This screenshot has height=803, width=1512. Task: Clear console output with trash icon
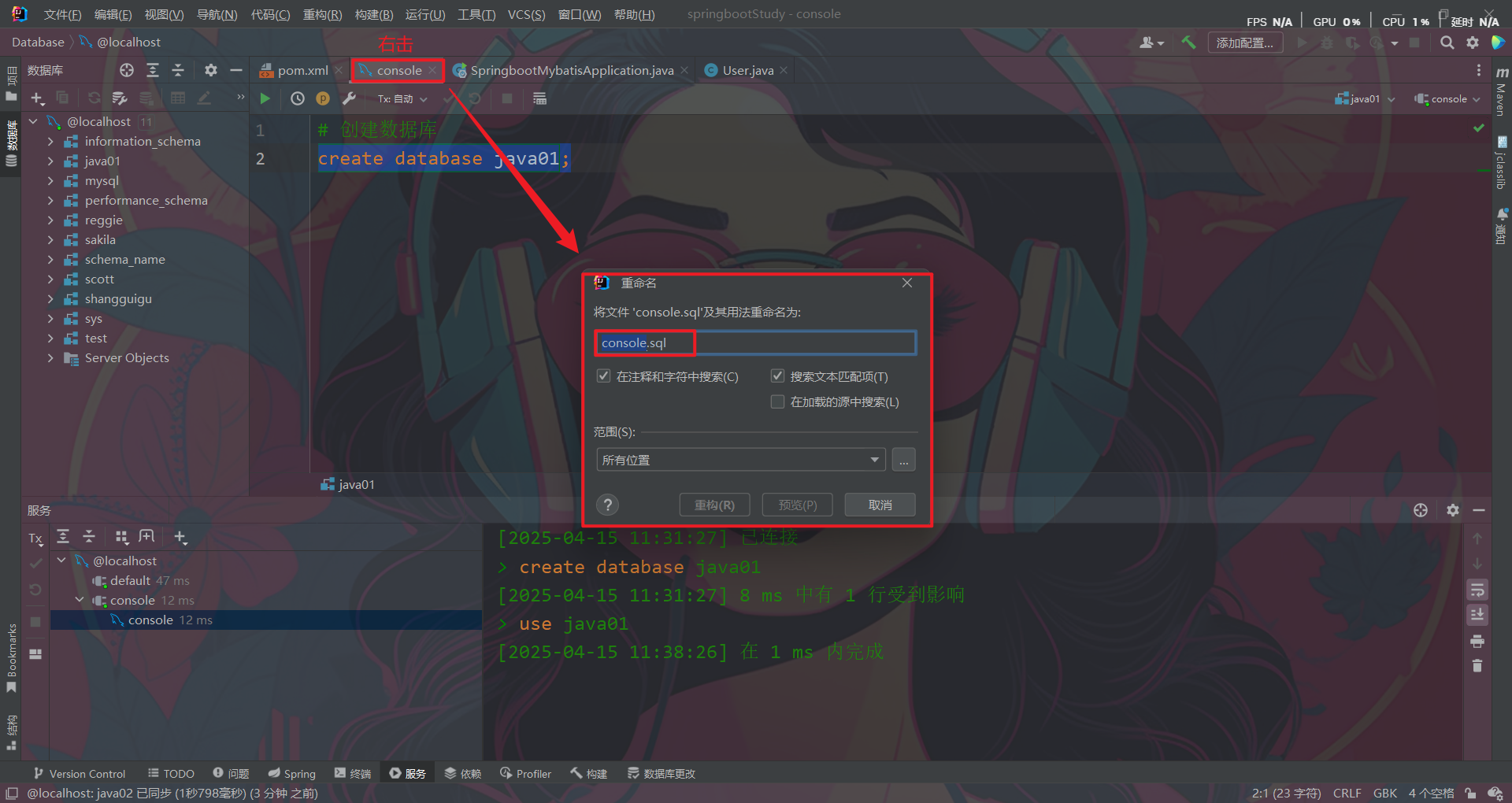pos(1477,666)
